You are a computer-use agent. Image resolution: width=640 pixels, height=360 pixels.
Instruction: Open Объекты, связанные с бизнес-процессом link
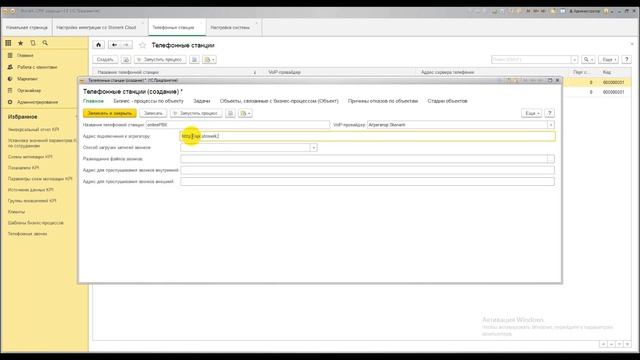[279, 101]
